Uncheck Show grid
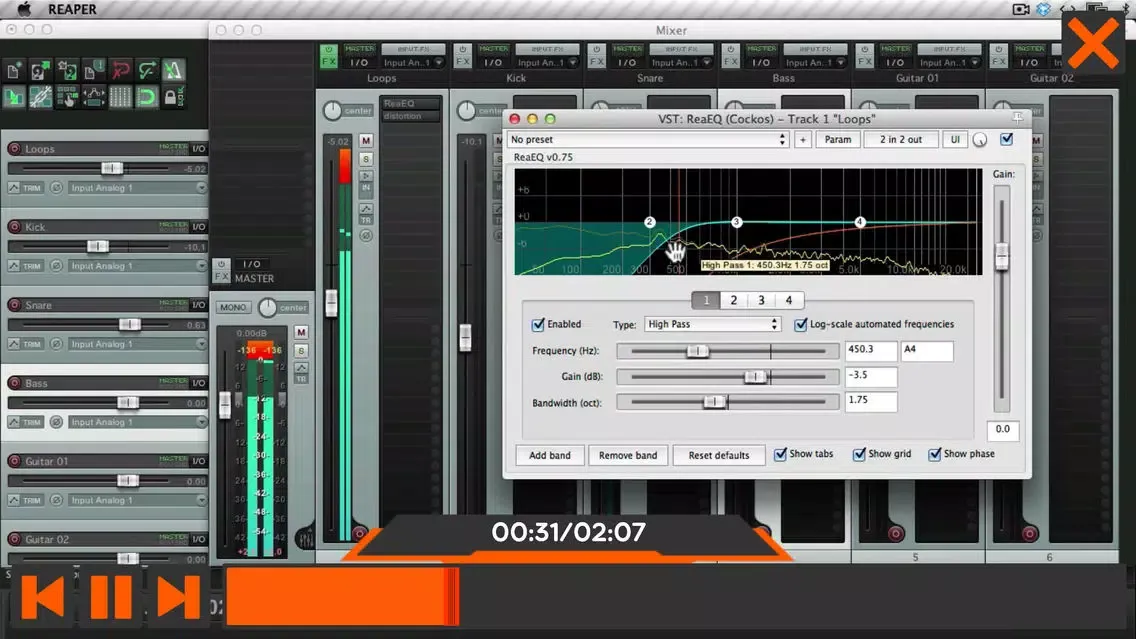The width and height of the screenshot is (1136, 639). click(x=859, y=454)
